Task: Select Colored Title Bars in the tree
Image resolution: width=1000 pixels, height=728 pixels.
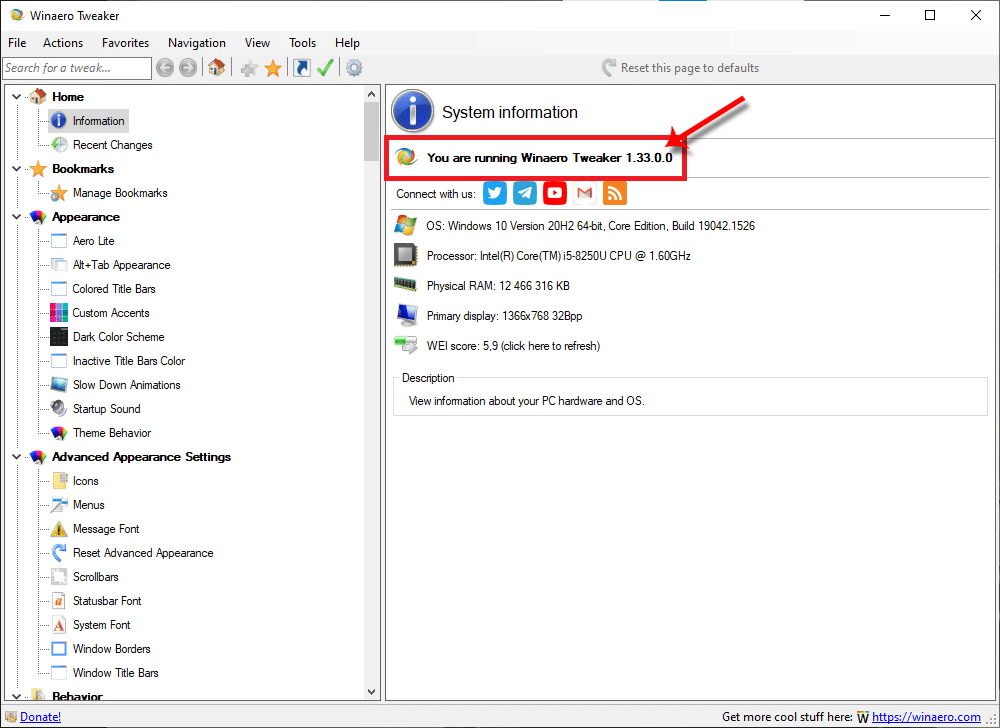Action: click(114, 289)
